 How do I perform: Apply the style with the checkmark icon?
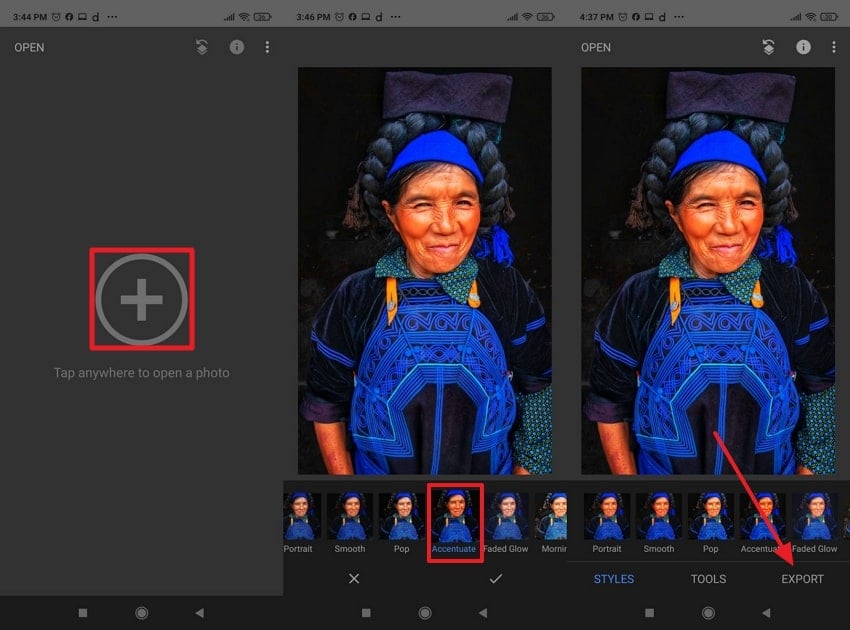(x=495, y=578)
